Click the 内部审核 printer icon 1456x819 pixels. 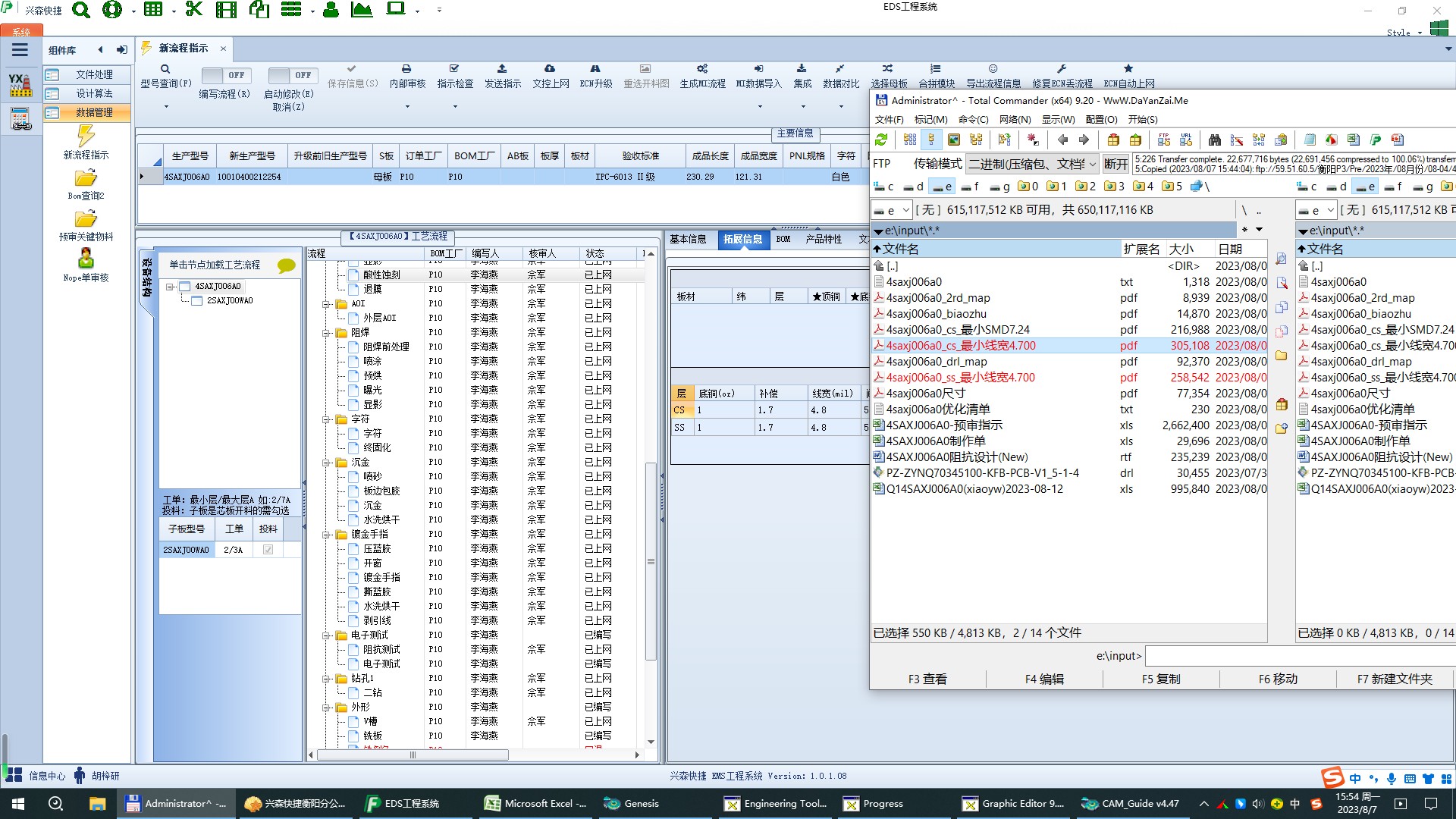point(406,69)
